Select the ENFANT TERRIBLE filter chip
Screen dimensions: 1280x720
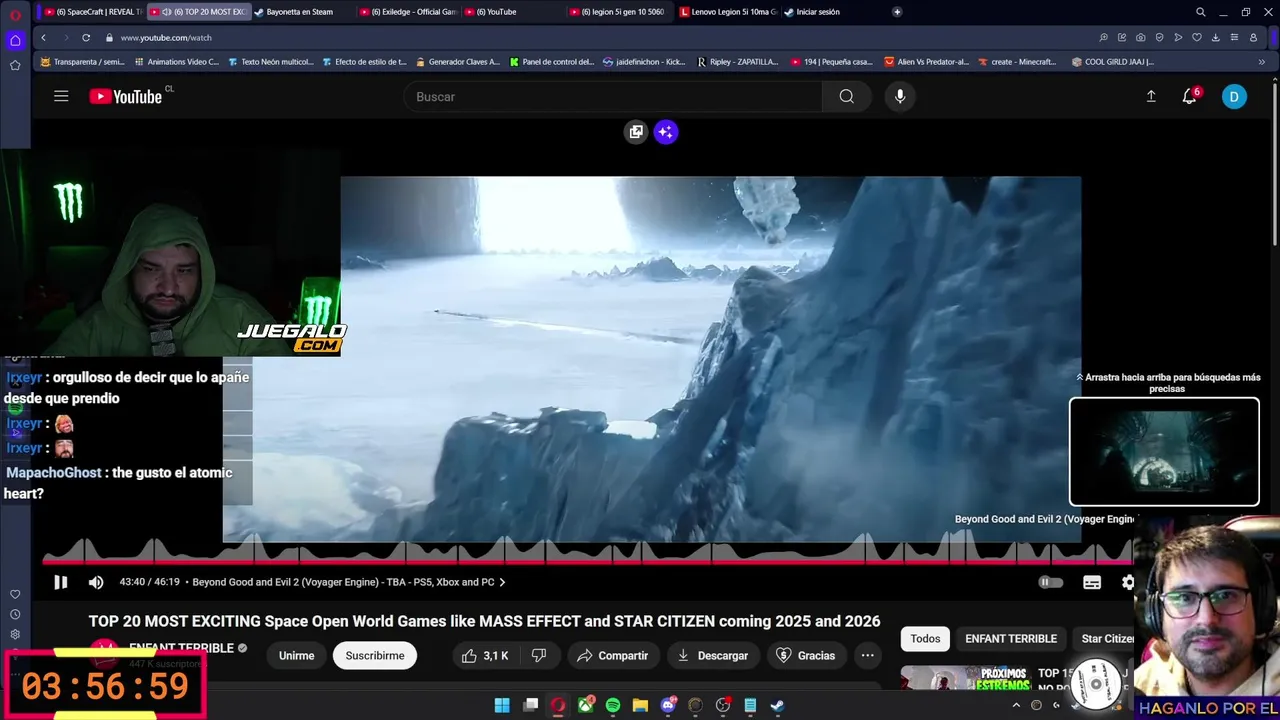1011,638
